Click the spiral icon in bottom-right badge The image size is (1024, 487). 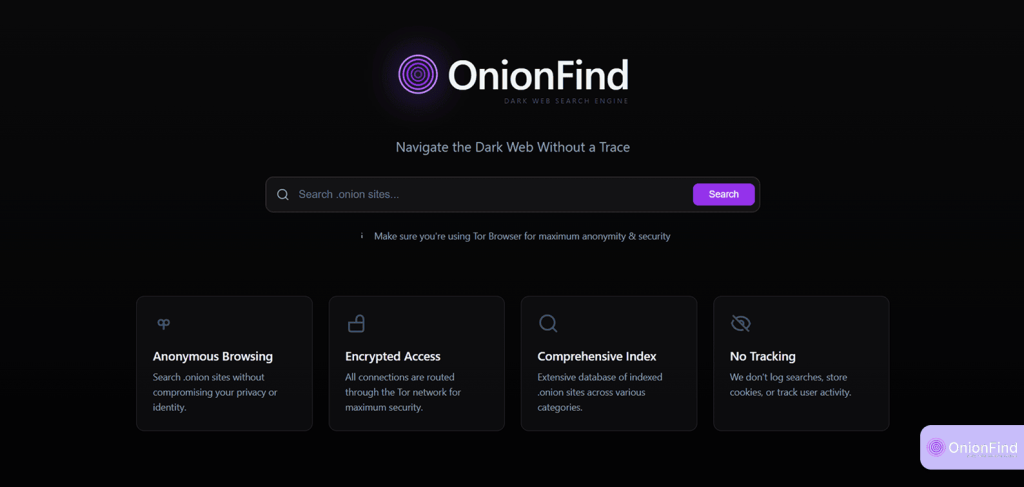tap(936, 448)
